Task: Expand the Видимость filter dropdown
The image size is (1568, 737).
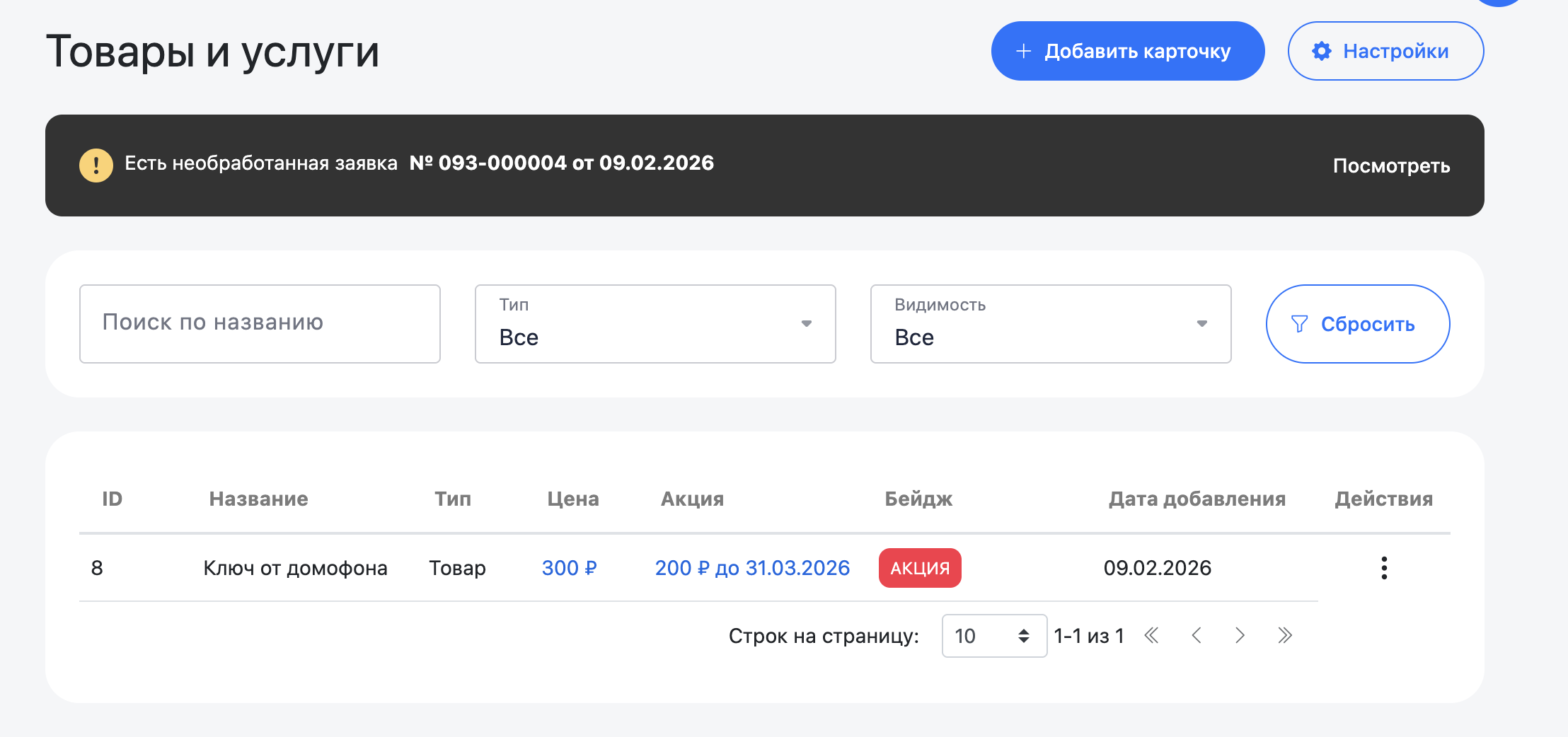Action: [x=1050, y=324]
